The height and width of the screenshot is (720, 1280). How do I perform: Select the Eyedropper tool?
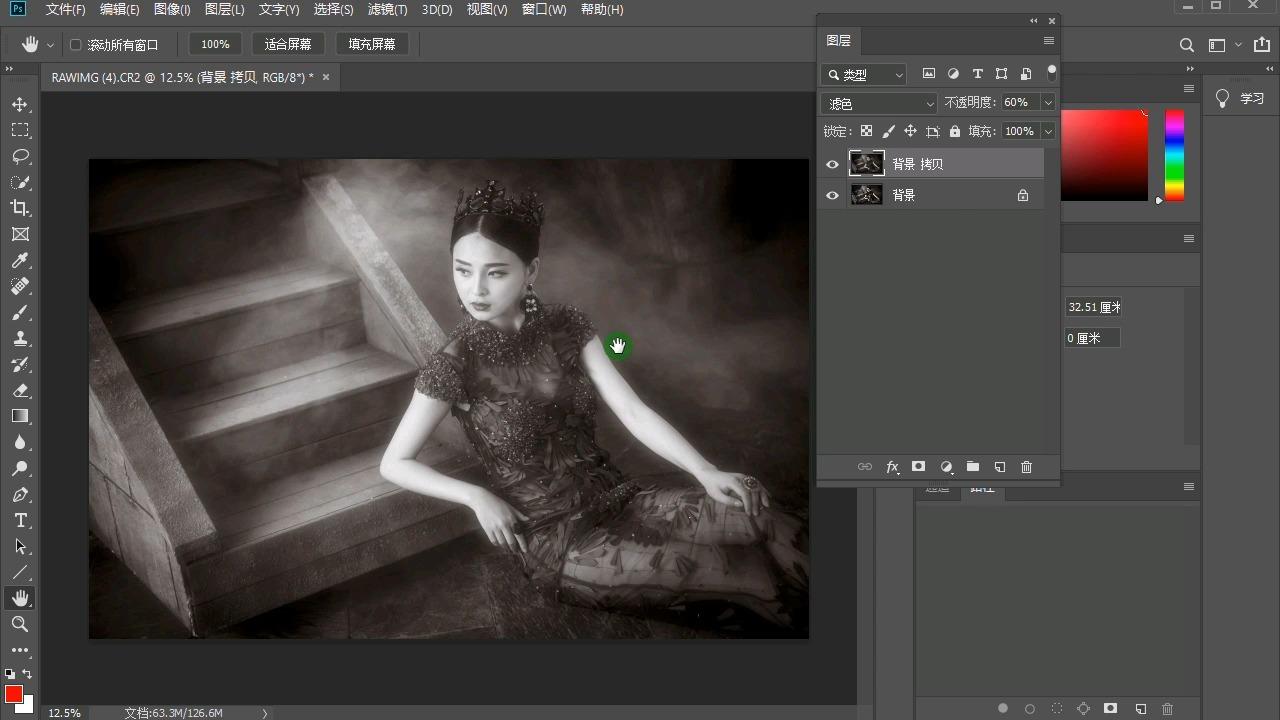(x=20, y=260)
